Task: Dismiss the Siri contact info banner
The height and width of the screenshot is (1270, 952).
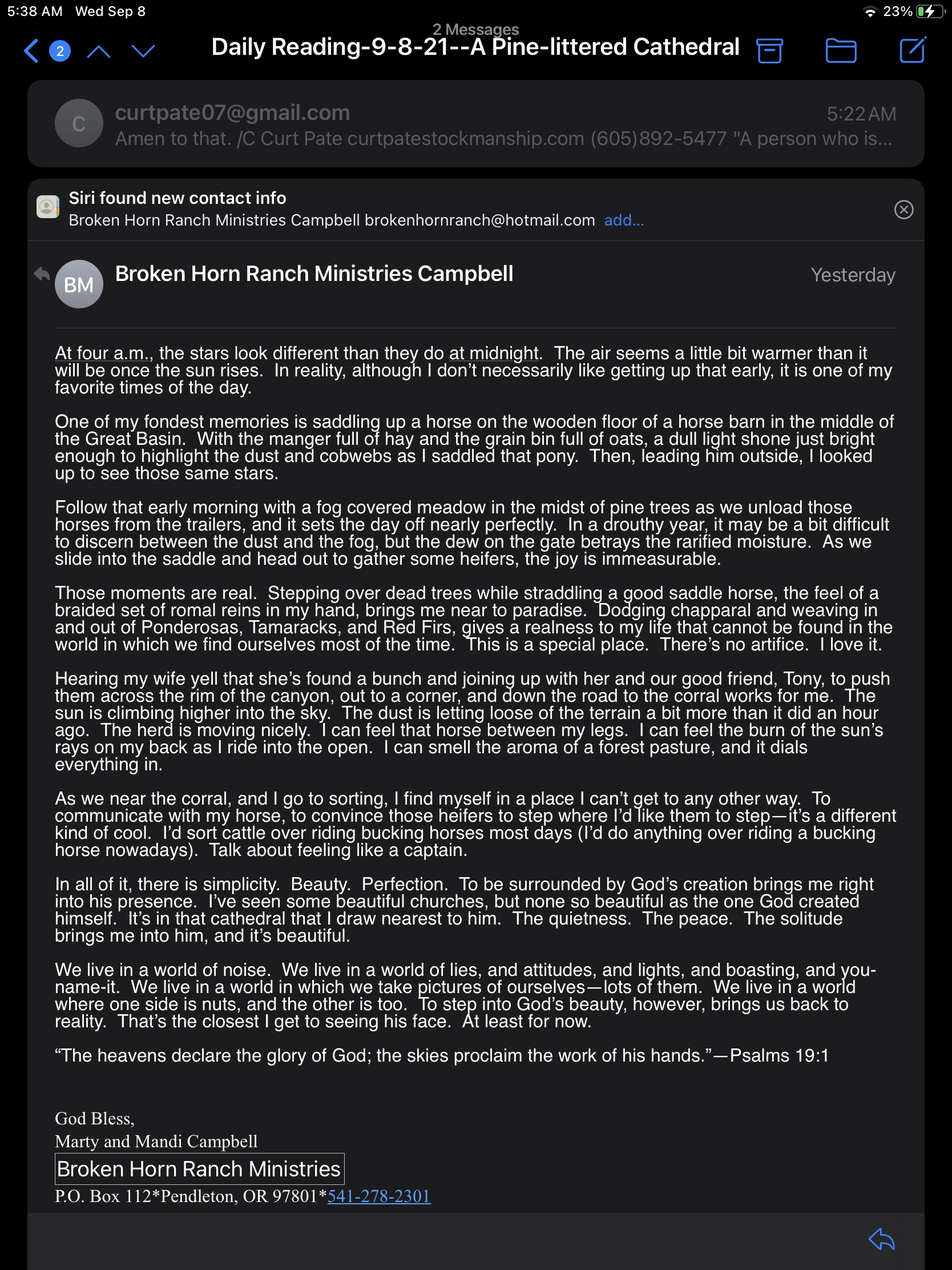Action: point(903,210)
